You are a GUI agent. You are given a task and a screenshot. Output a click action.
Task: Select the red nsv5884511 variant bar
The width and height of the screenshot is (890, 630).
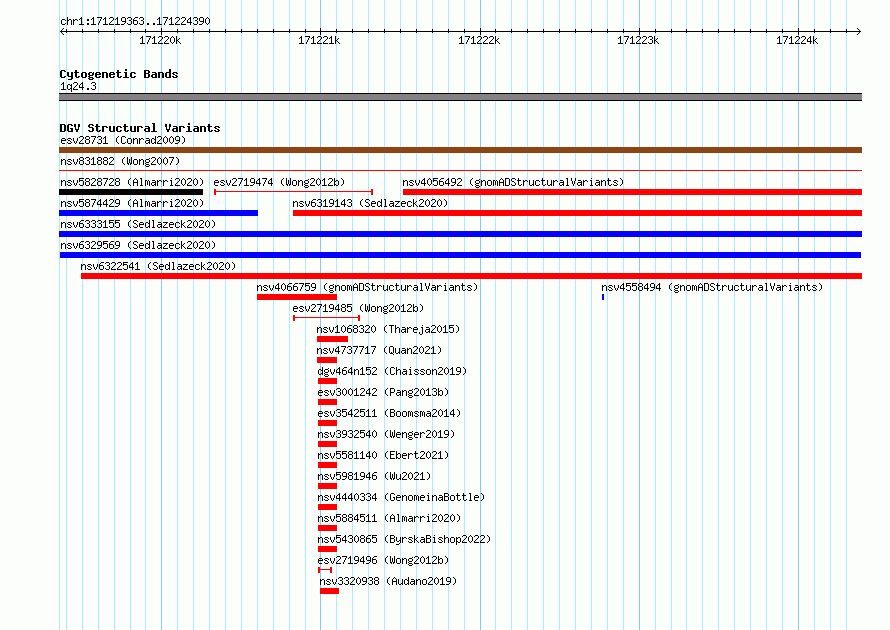click(328, 528)
